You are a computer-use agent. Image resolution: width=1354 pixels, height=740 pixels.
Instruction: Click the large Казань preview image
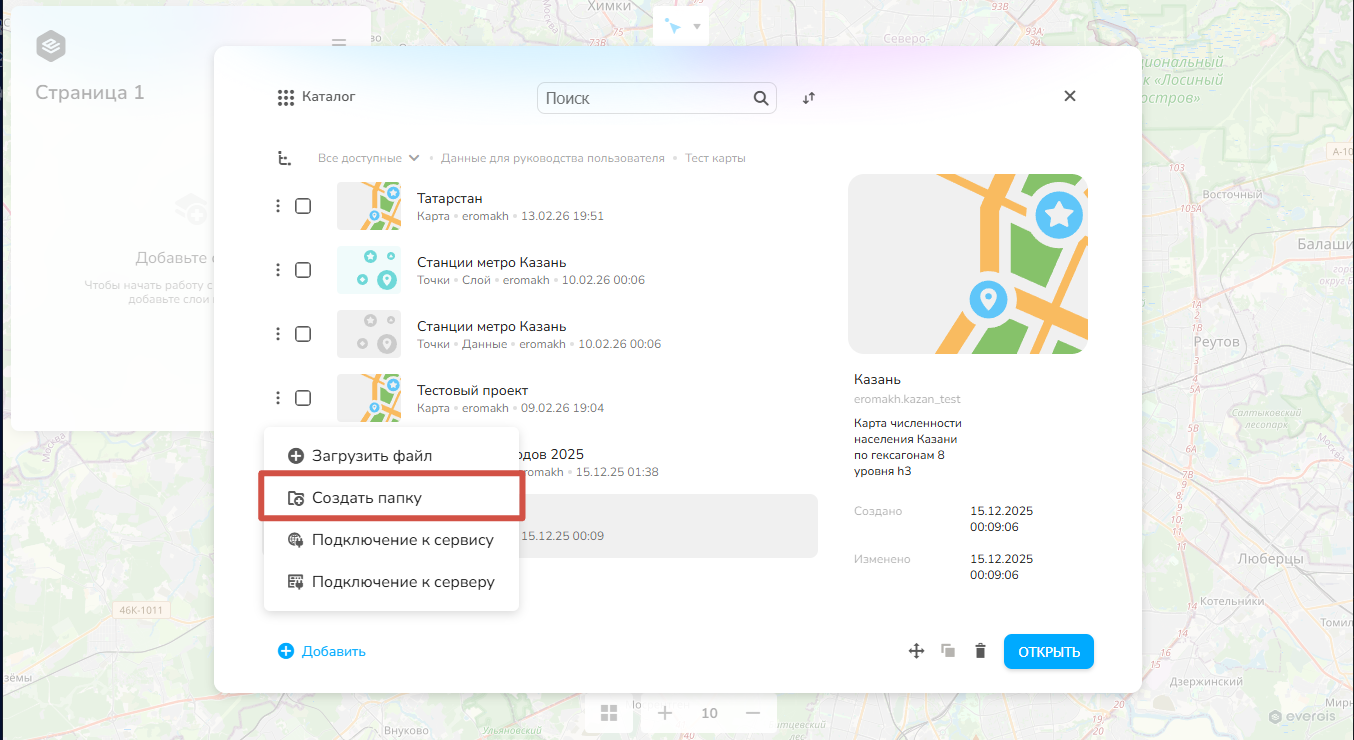pos(968,264)
